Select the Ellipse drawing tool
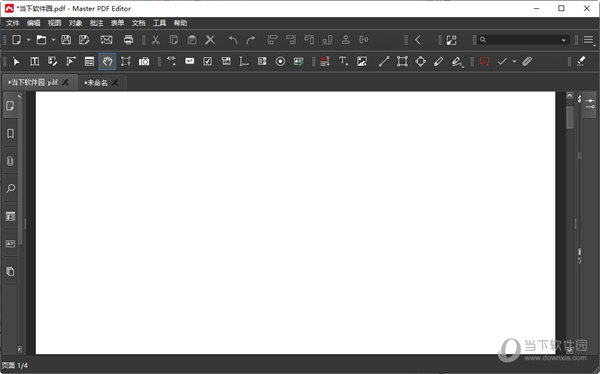This screenshot has height=374, width=600. click(x=421, y=61)
